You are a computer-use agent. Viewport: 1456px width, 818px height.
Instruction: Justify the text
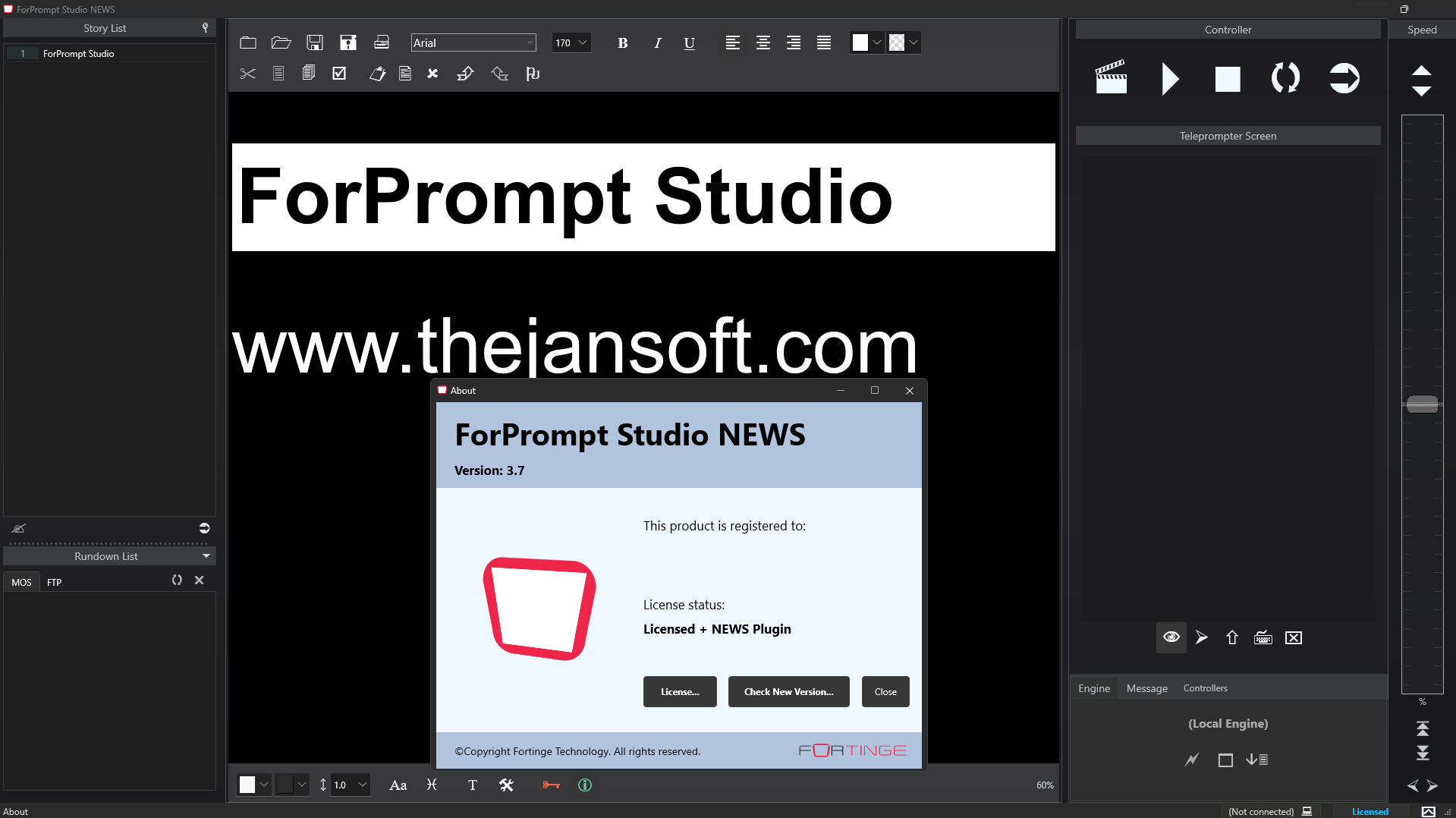824,43
